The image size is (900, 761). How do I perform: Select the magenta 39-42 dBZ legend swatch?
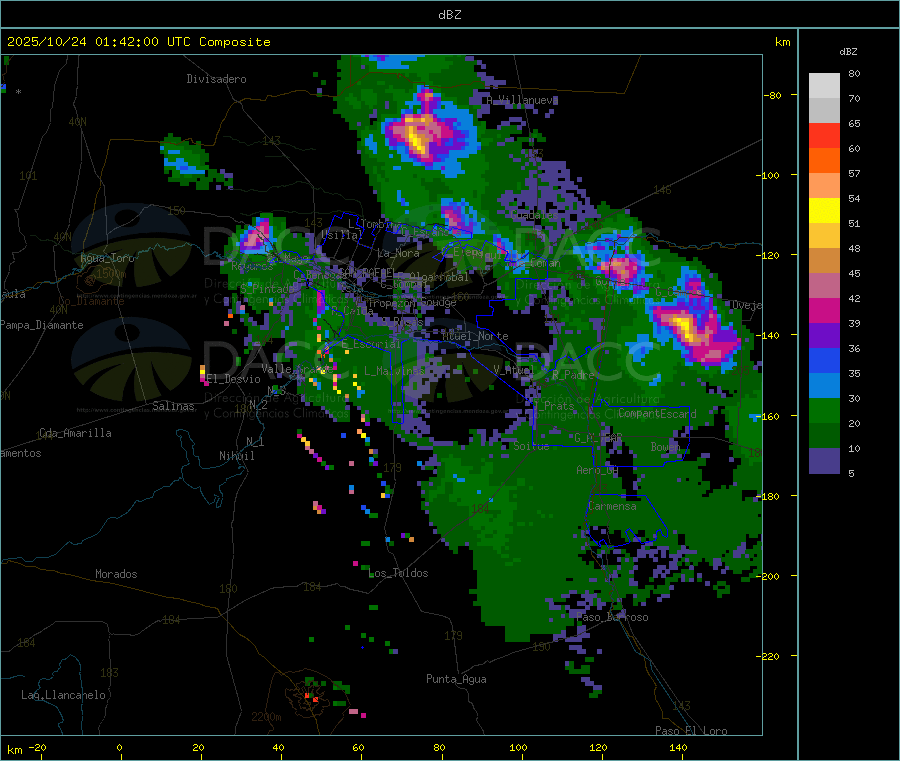pyautogui.click(x=824, y=310)
